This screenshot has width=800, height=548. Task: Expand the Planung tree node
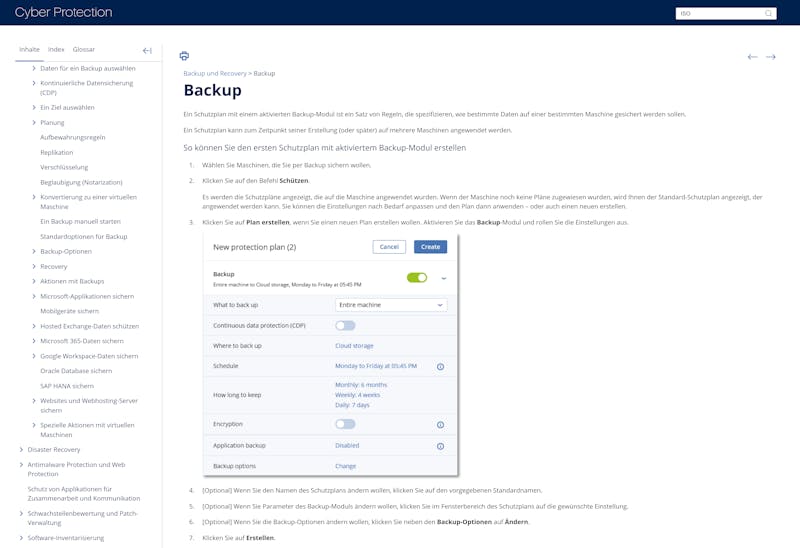tap(34, 122)
